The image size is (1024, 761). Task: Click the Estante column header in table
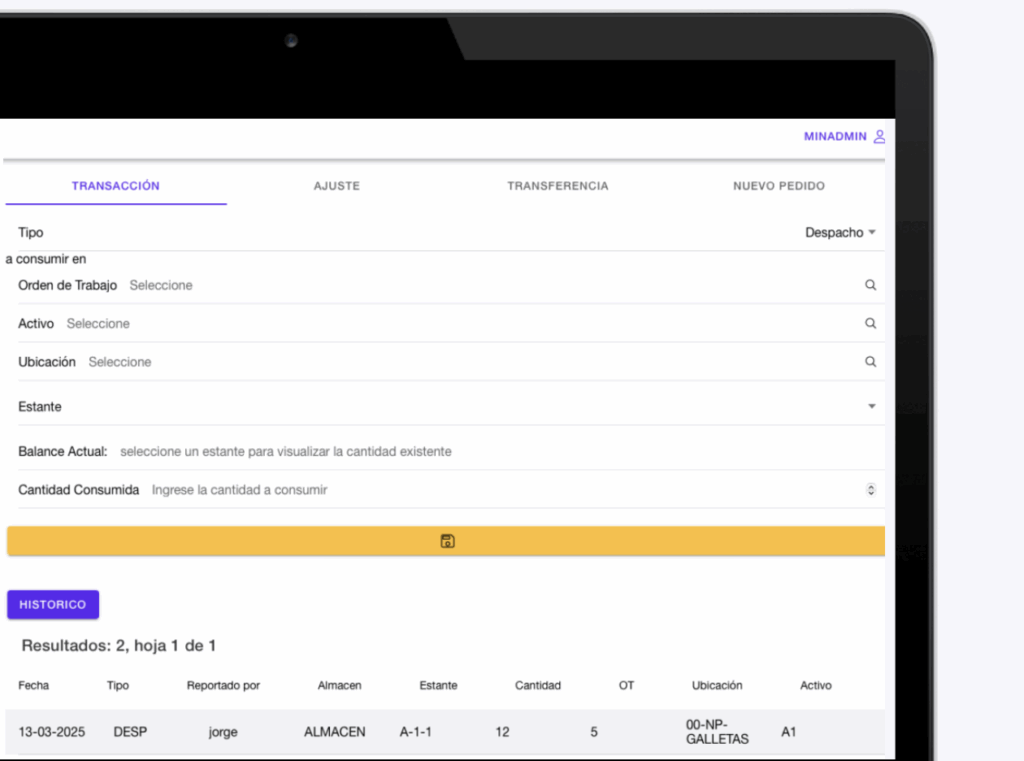pyautogui.click(x=438, y=685)
